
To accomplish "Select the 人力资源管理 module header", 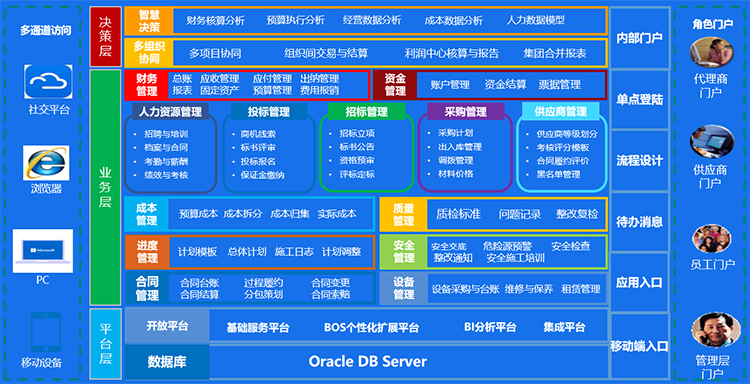I will click(170, 111).
